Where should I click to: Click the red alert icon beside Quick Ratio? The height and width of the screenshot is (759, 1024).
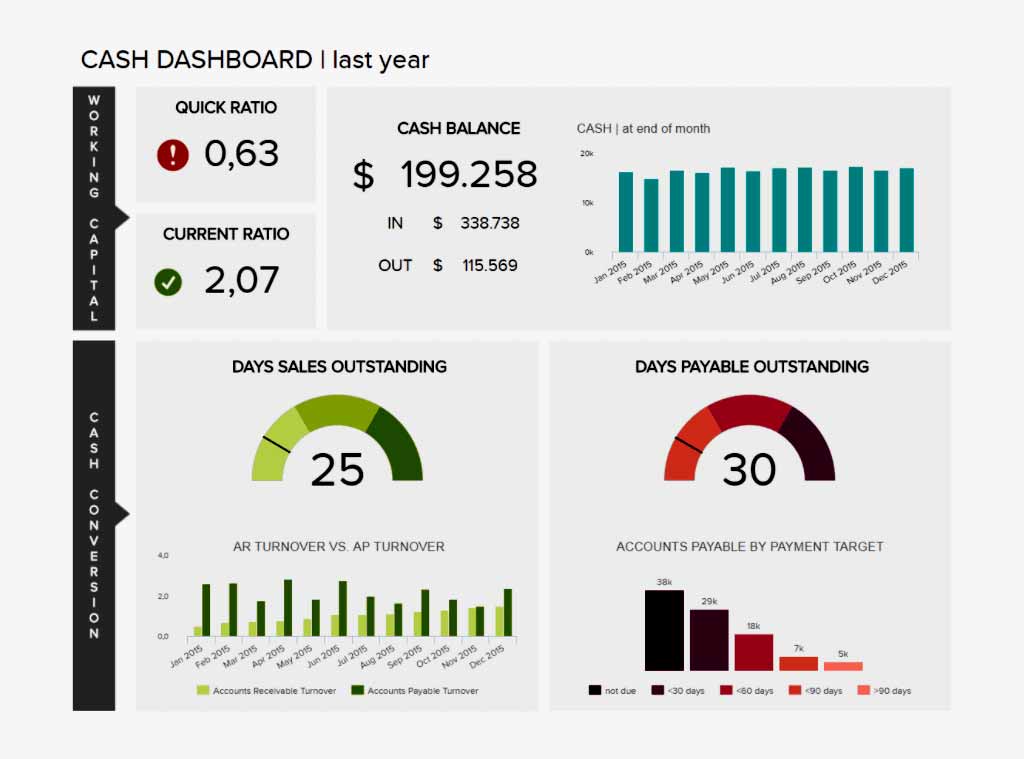click(x=172, y=155)
